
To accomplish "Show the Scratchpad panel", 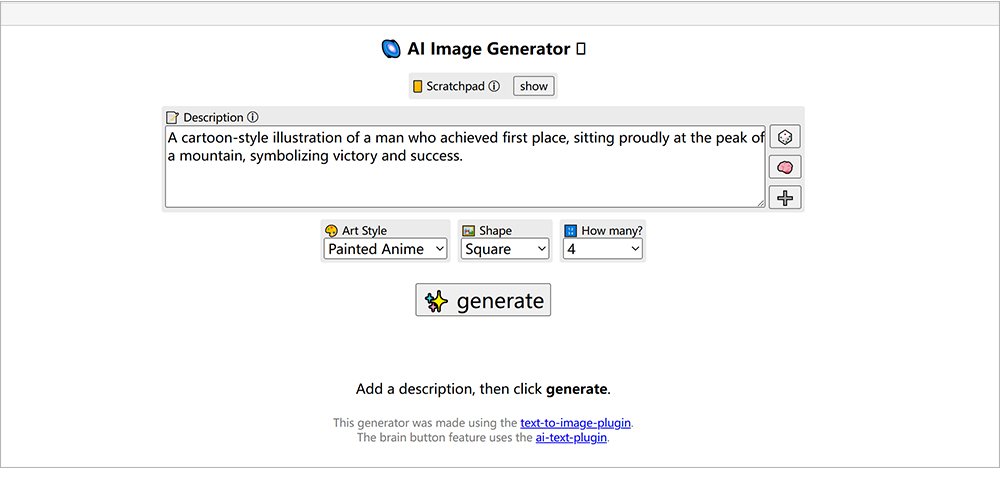I will pos(534,86).
